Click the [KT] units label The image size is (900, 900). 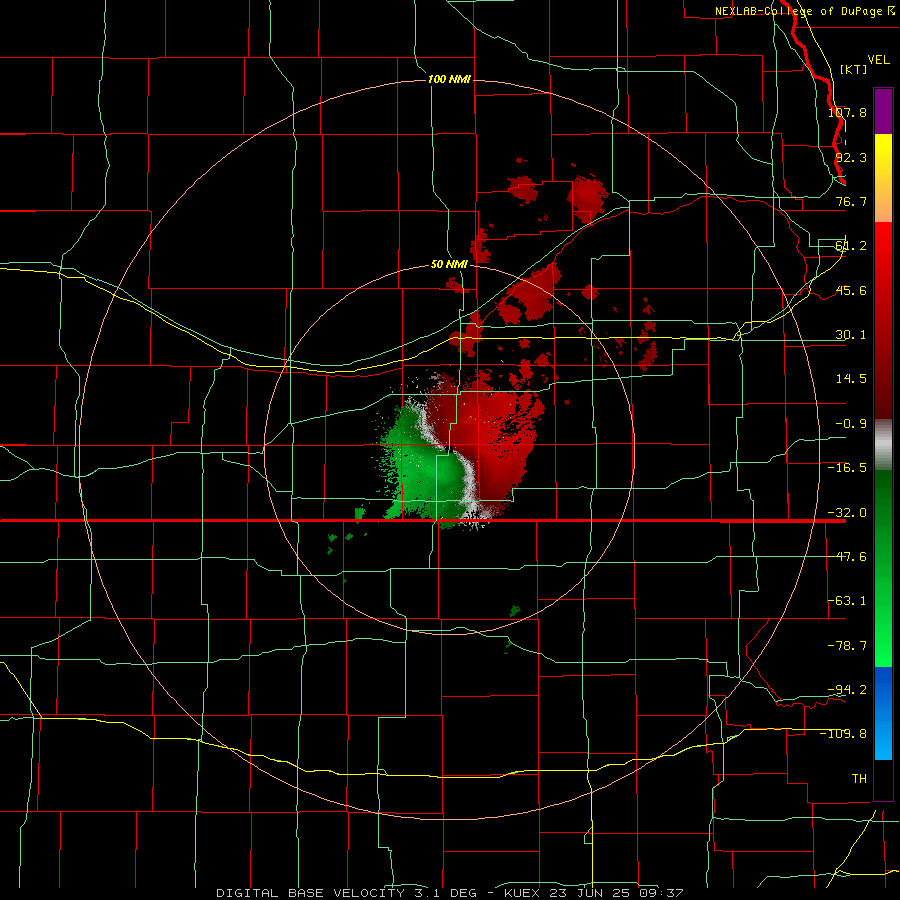854,69
